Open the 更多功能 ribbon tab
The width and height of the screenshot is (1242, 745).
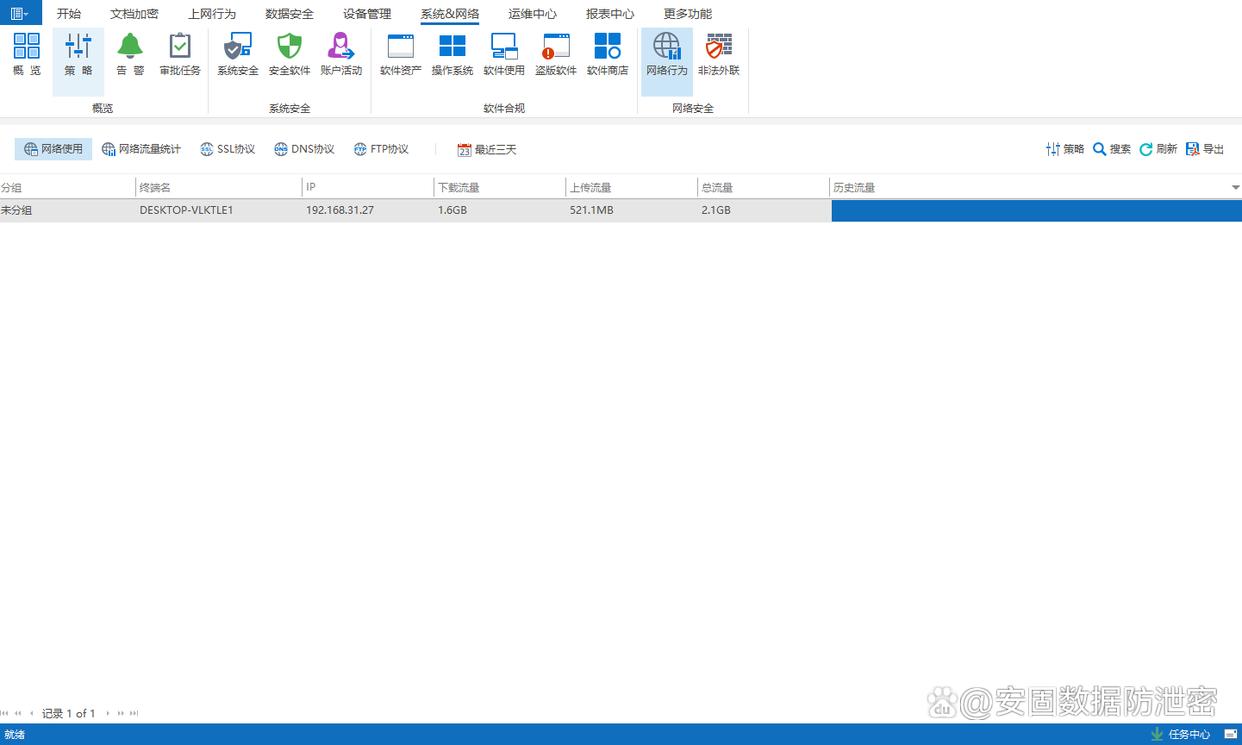(x=688, y=14)
